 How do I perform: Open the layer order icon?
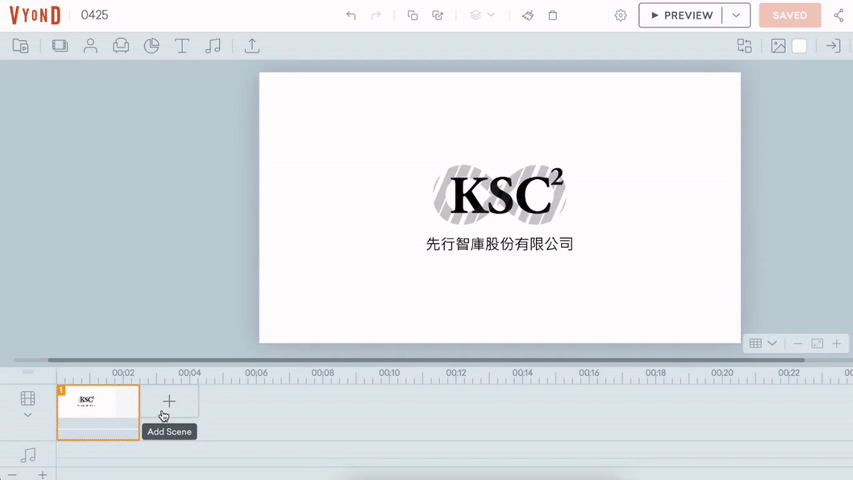(475, 15)
